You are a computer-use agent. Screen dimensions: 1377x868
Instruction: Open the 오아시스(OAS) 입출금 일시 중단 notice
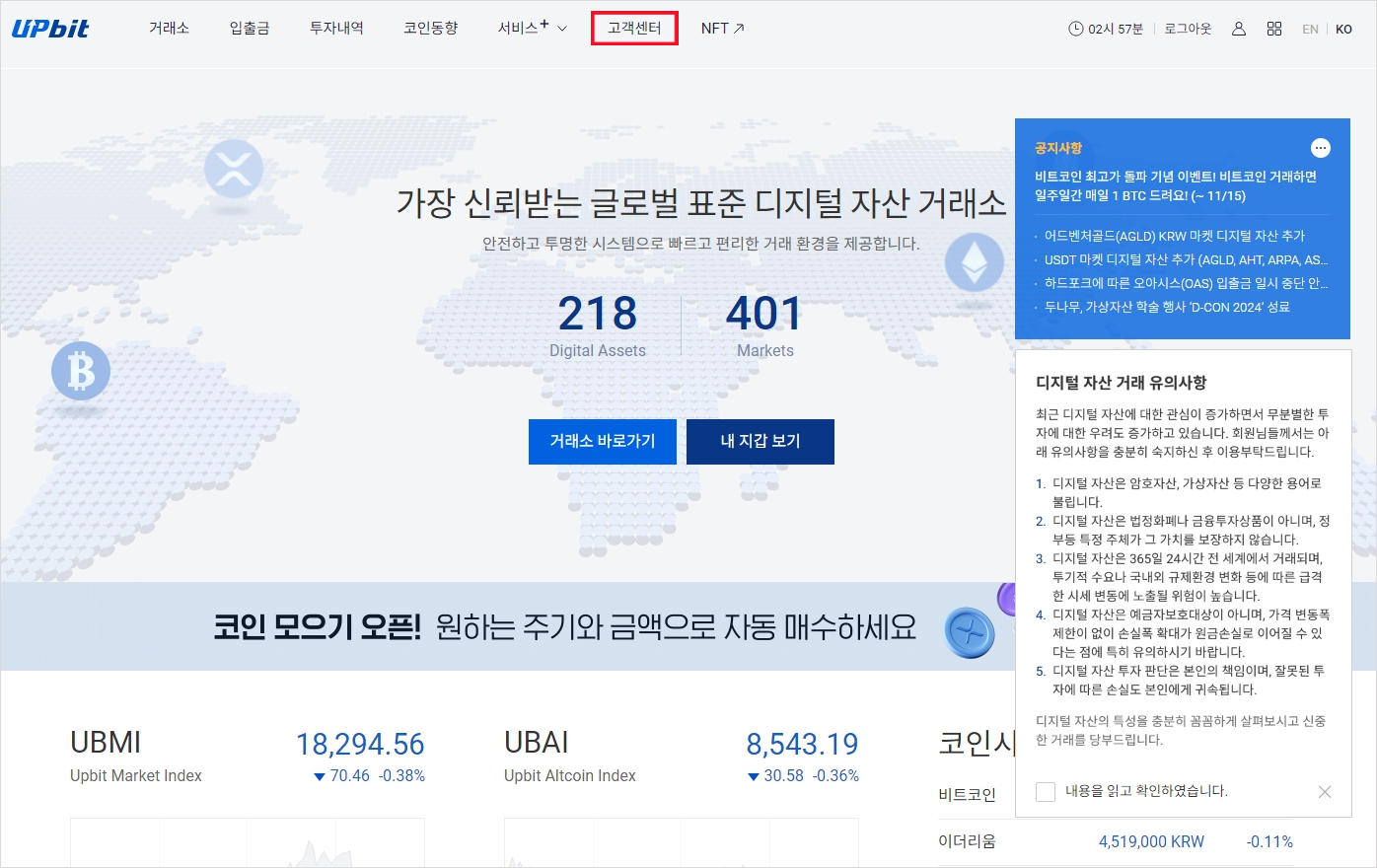1186,283
